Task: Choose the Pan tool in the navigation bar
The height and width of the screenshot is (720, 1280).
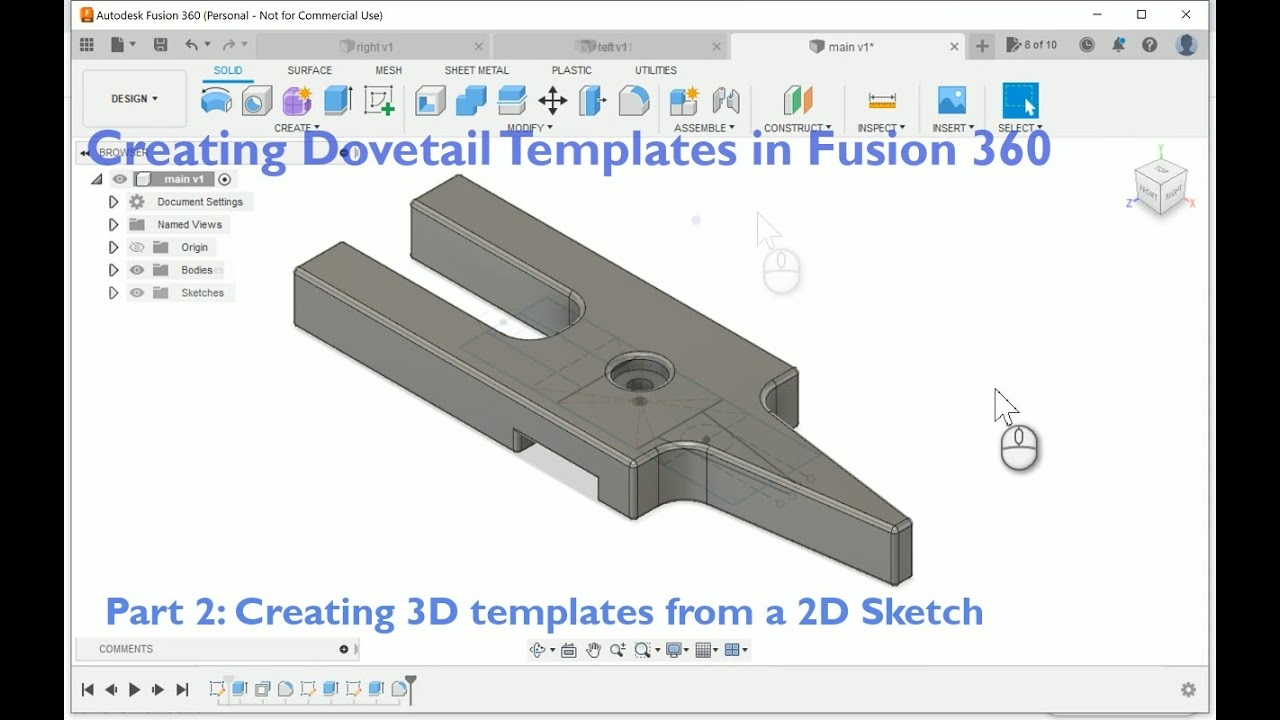Action: [592, 649]
